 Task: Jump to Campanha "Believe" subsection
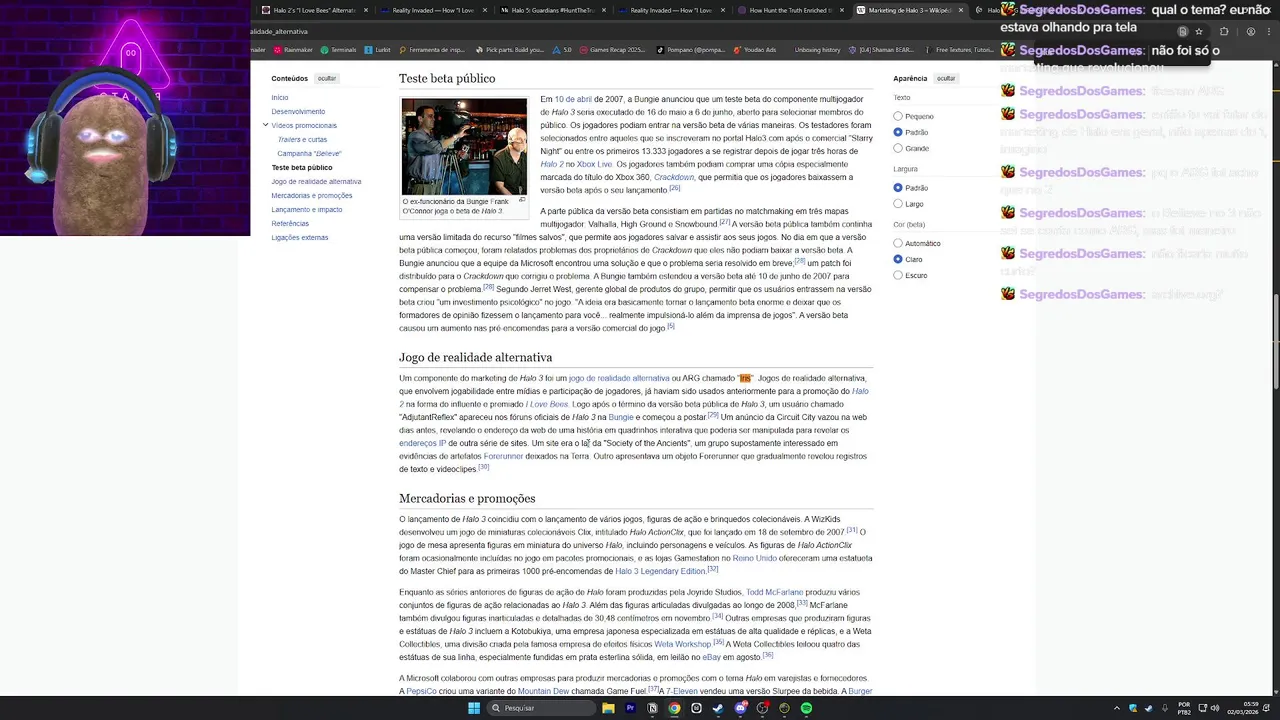[x=309, y=153]
